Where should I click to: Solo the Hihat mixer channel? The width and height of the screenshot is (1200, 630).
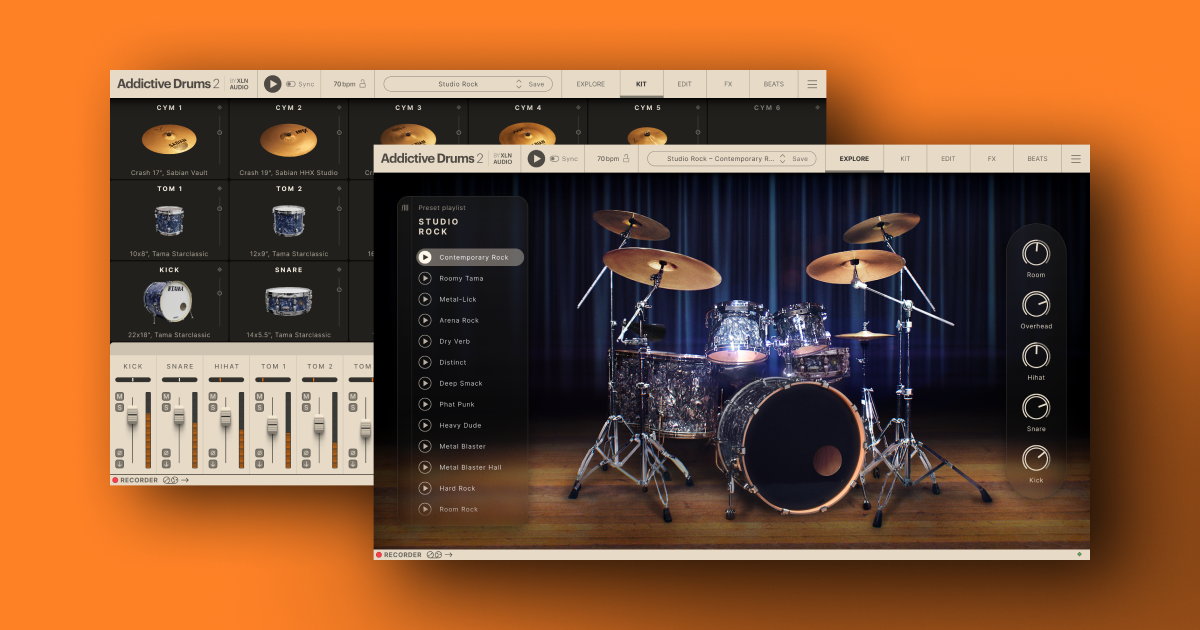[212, 407]
